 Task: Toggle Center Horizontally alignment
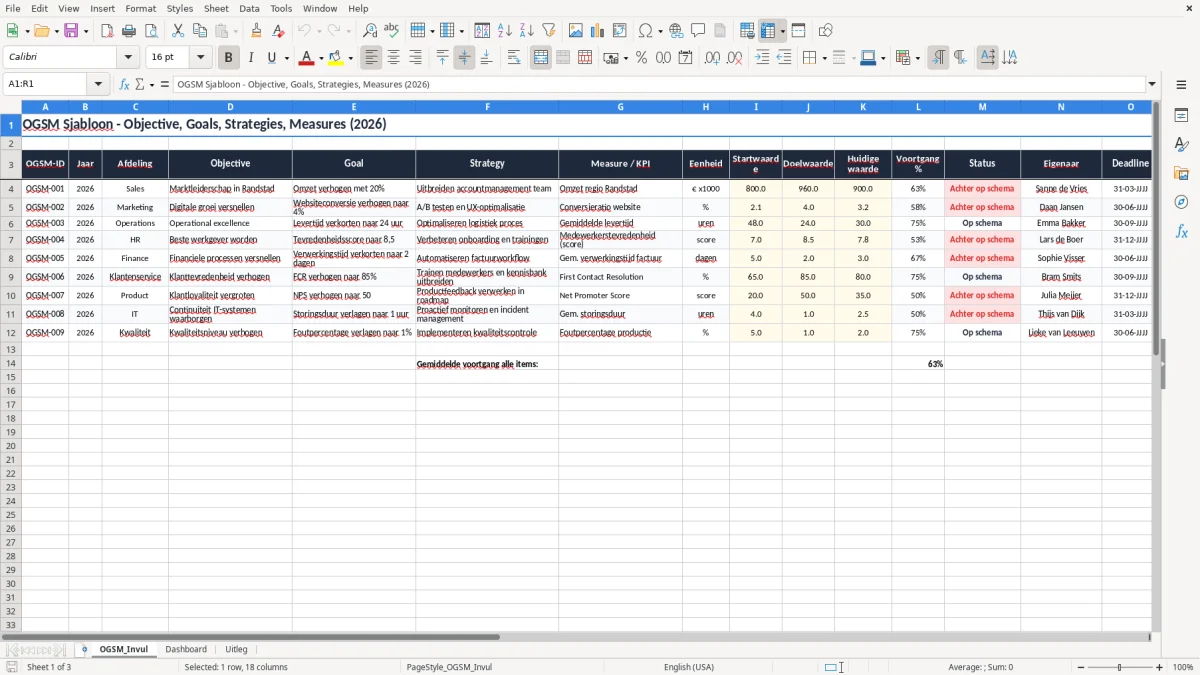(x=393, y=58)
